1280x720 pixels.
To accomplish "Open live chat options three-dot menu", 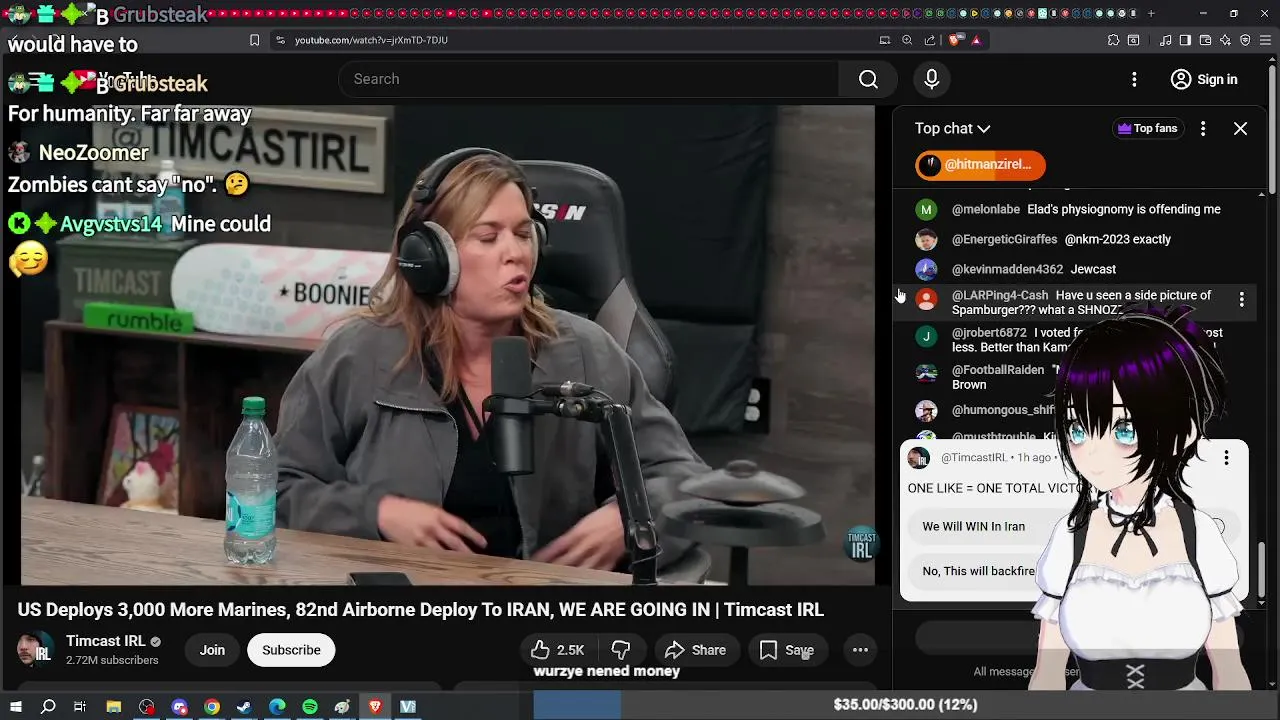I will [1203, 128].
